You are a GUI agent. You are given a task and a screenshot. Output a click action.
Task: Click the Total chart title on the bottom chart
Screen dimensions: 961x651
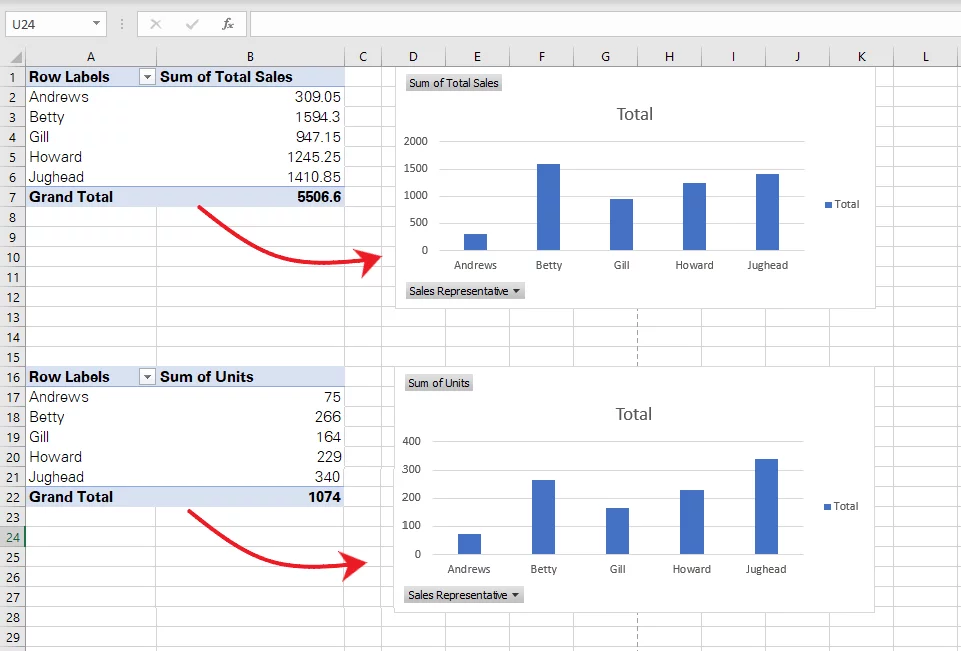click(634, 413)
